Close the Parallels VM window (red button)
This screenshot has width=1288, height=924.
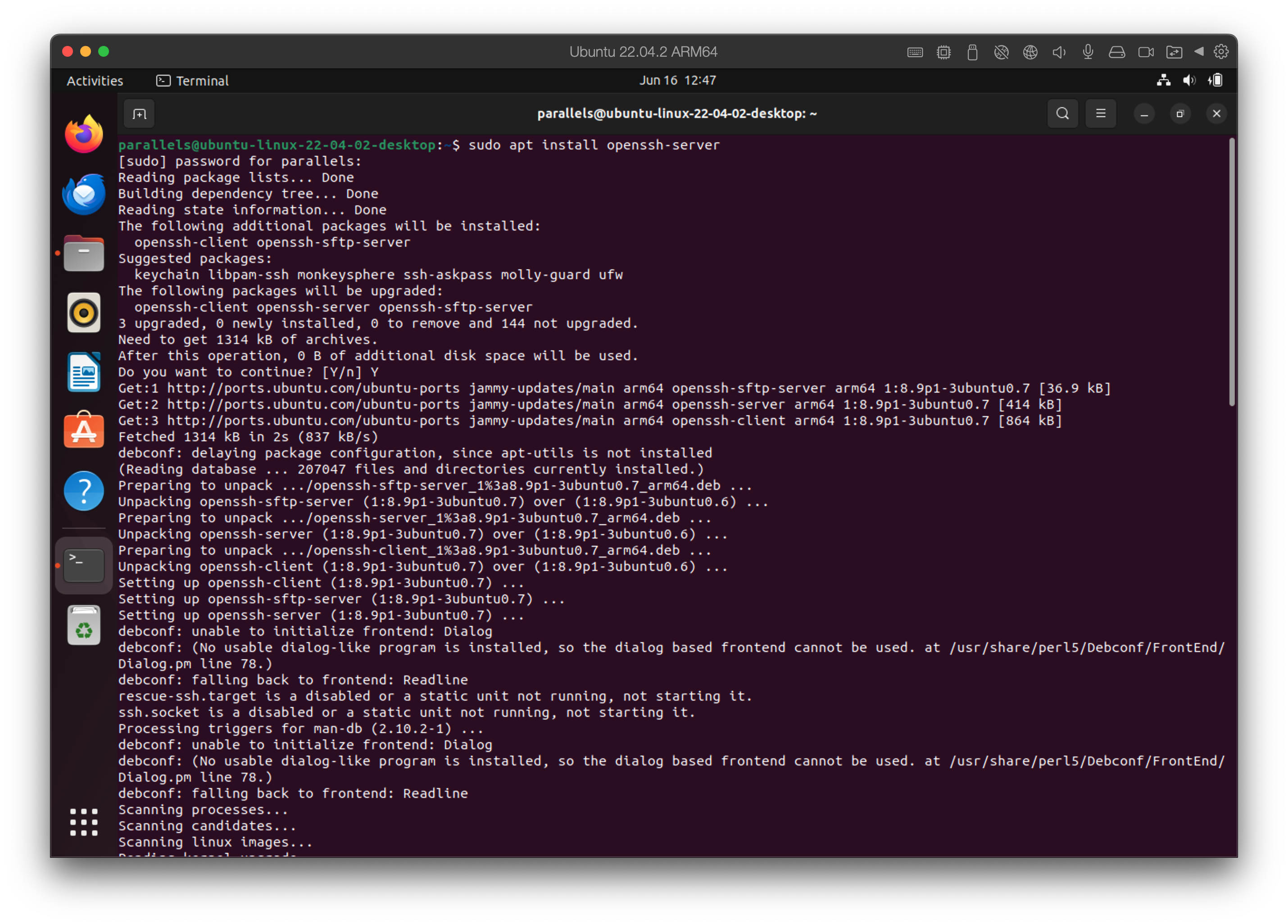pos(68,52)
